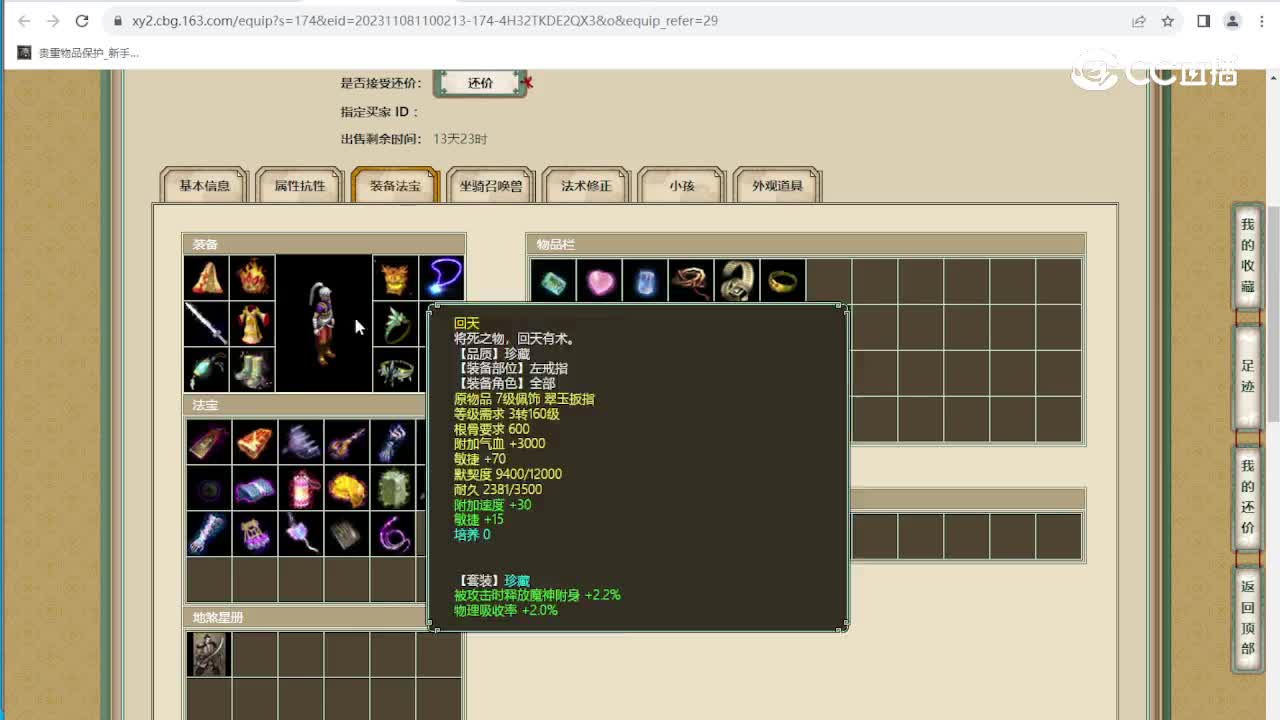Viewport: 1280px width, 720px height.
Task: Open the browser profile avatar
Action: point(1233,21)
